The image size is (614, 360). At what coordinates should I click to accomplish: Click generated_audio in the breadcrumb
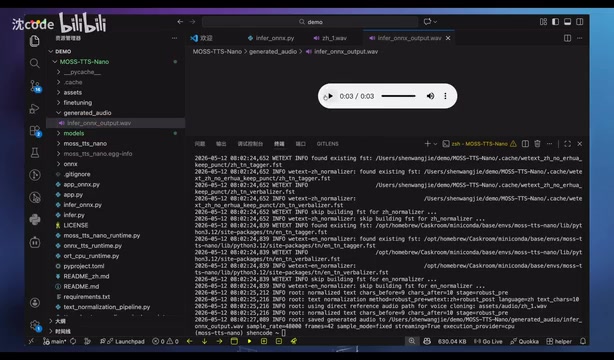point(273,51)
